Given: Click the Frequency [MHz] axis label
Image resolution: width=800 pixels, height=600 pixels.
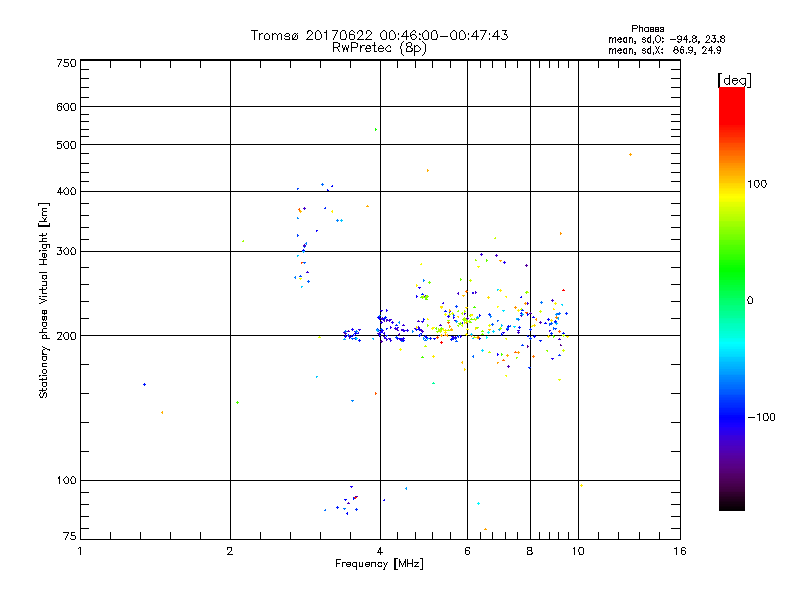Looking at the screenshot, I should [379, 565].
